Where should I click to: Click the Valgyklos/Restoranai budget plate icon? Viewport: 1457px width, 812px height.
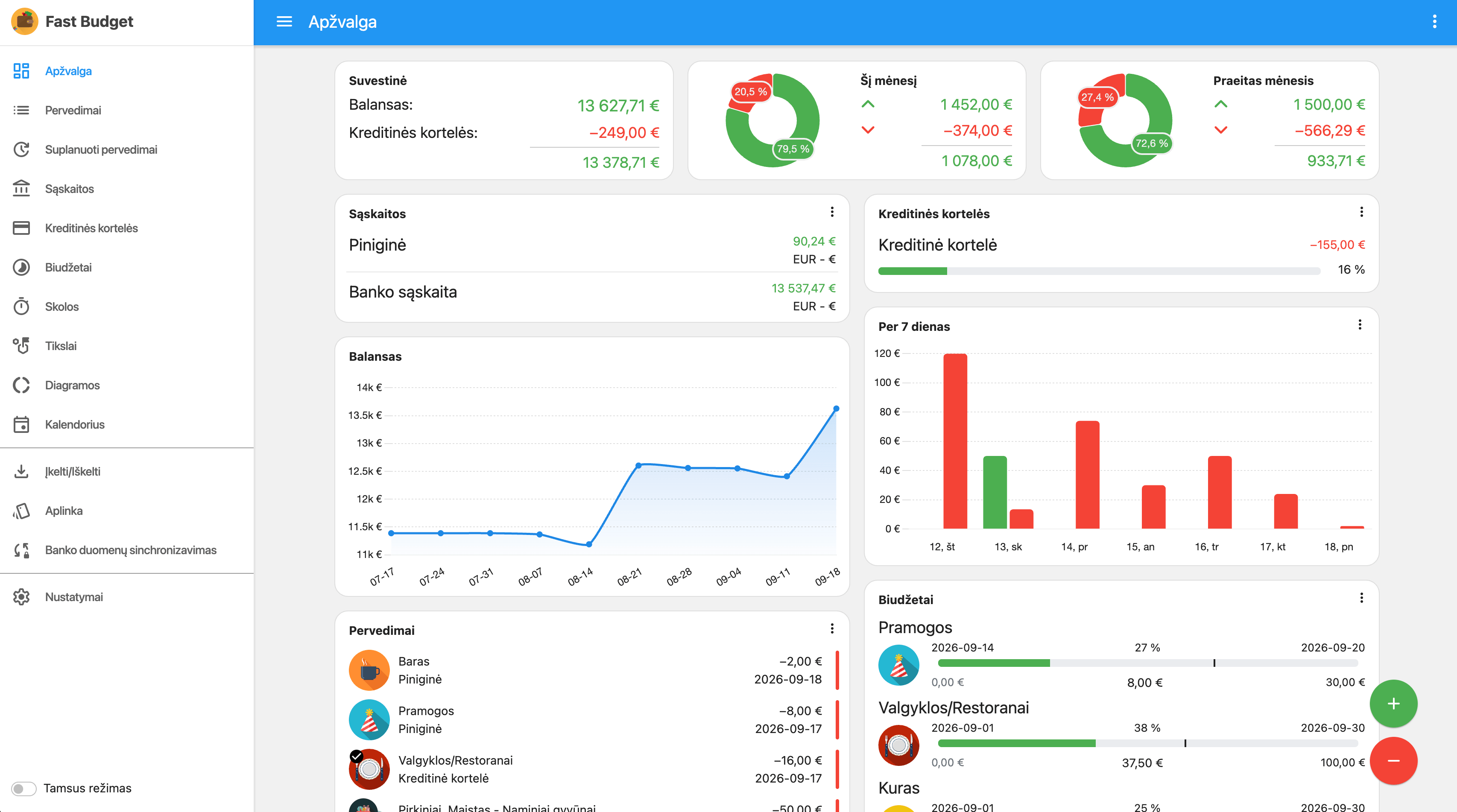899,745
